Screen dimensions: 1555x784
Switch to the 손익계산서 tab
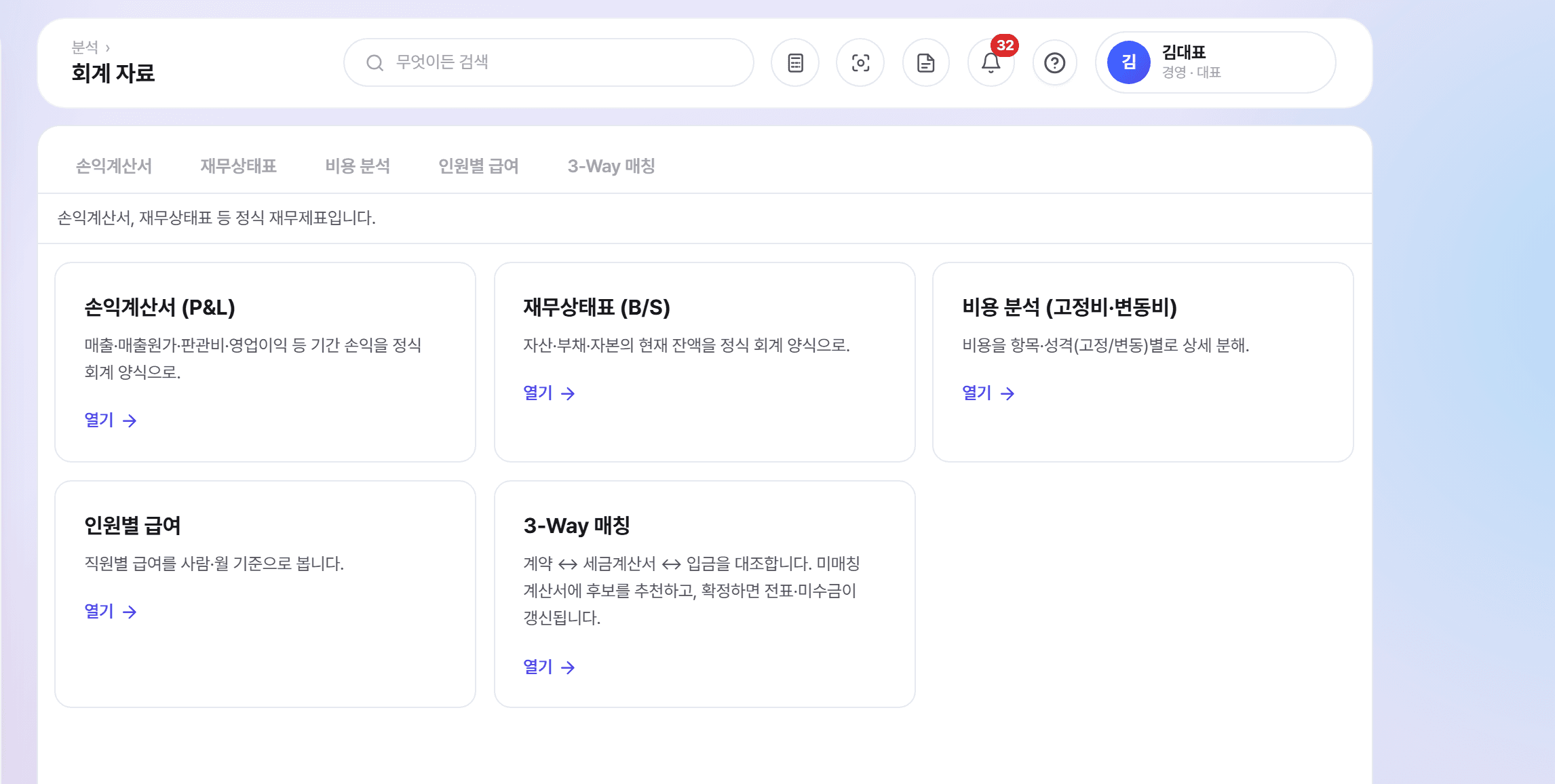[x=114, y=166]
